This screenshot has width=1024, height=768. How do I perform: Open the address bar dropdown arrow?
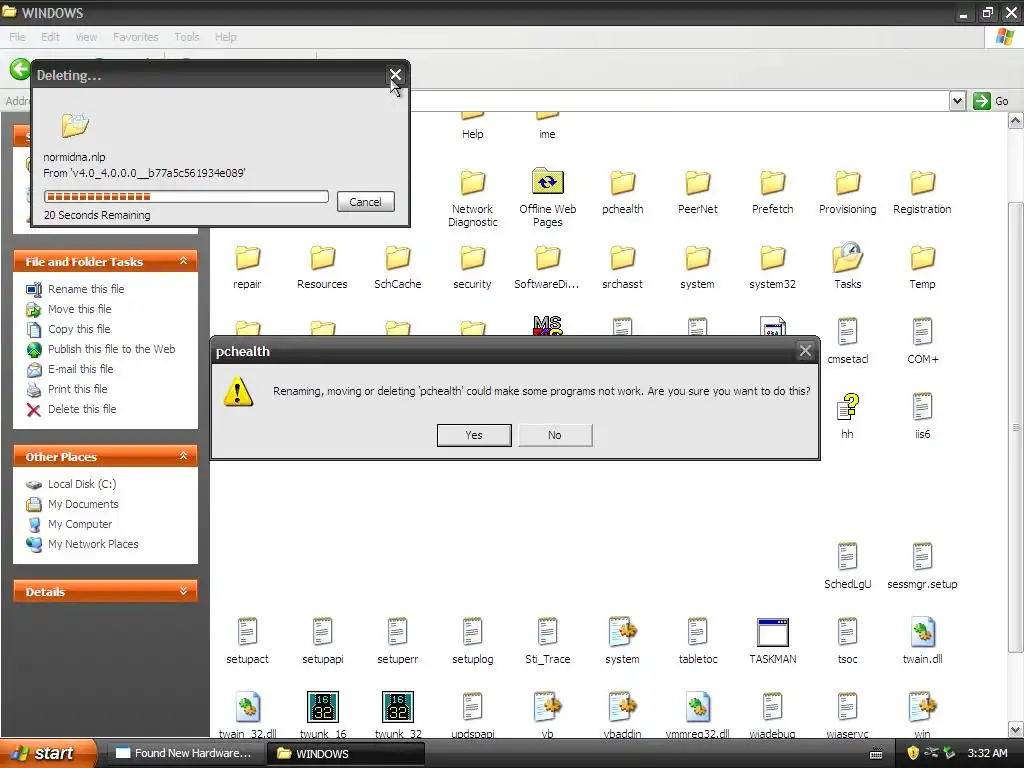(957, 101)
